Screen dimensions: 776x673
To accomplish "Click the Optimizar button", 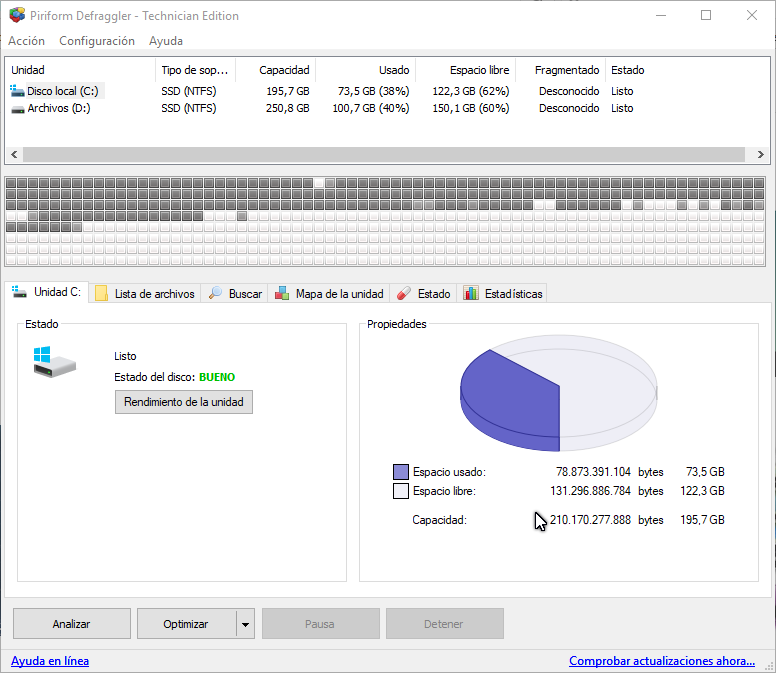I will [186, 624].
